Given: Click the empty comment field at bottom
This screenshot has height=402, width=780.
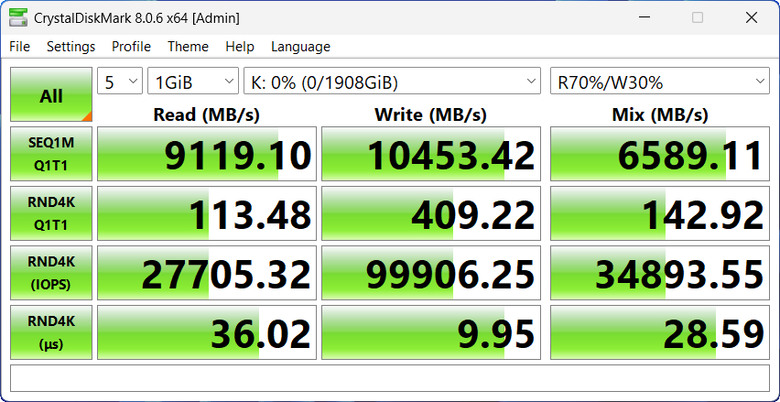Looking at the screenshot, I should 390,379.
